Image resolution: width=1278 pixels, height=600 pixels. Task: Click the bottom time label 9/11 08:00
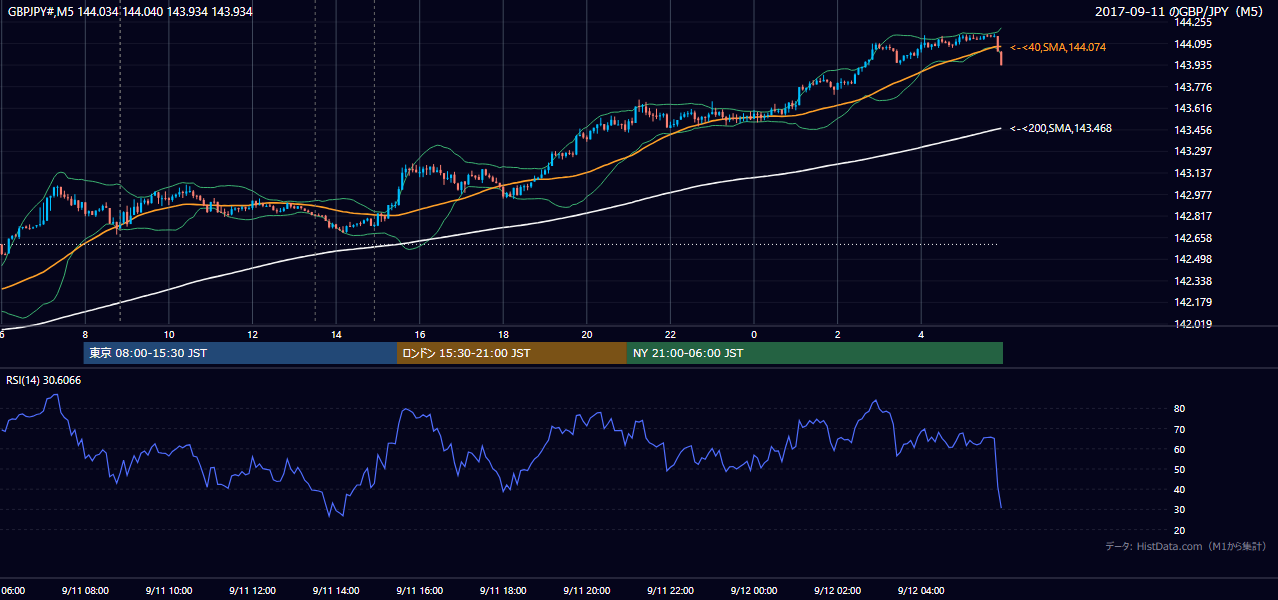tap(84, 591)
